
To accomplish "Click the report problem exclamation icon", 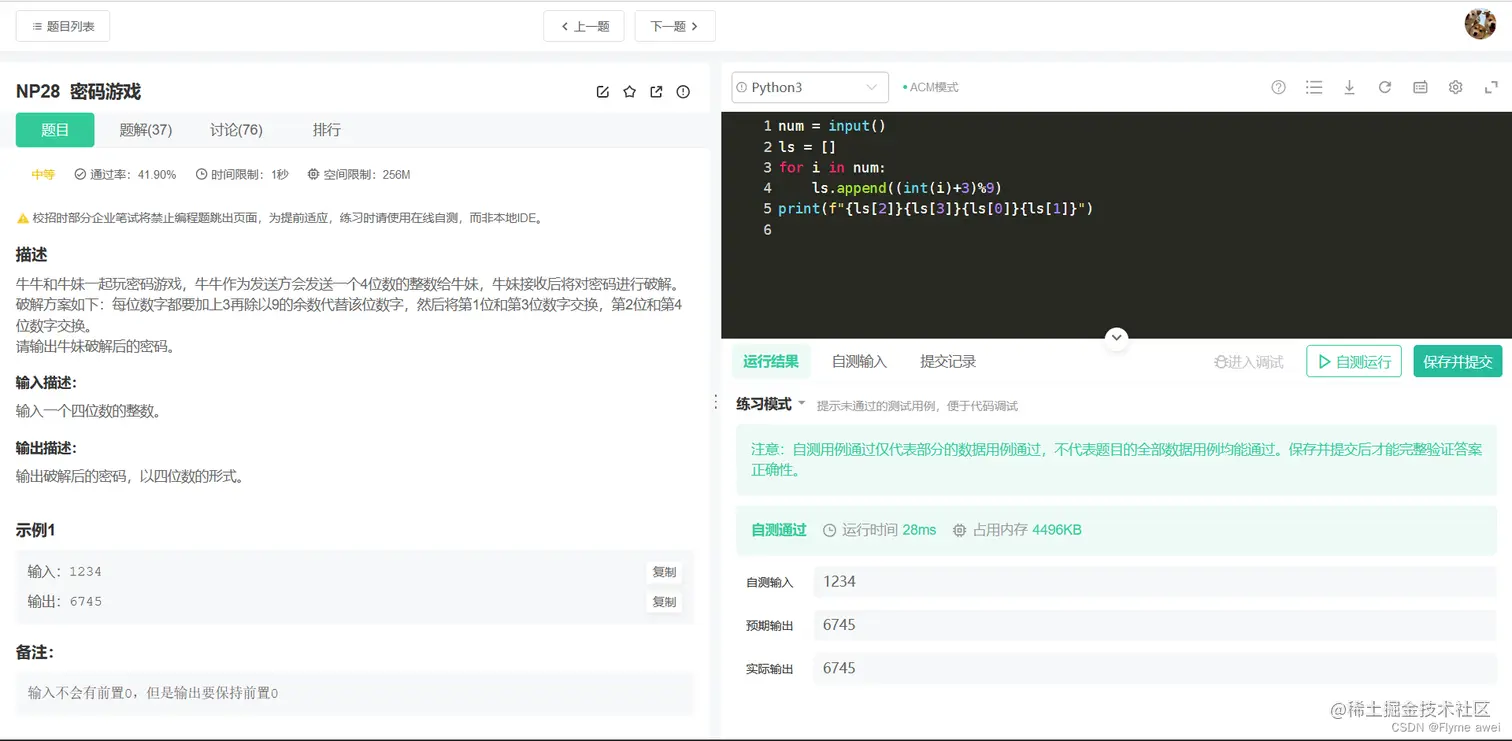I will click(682, 91).
